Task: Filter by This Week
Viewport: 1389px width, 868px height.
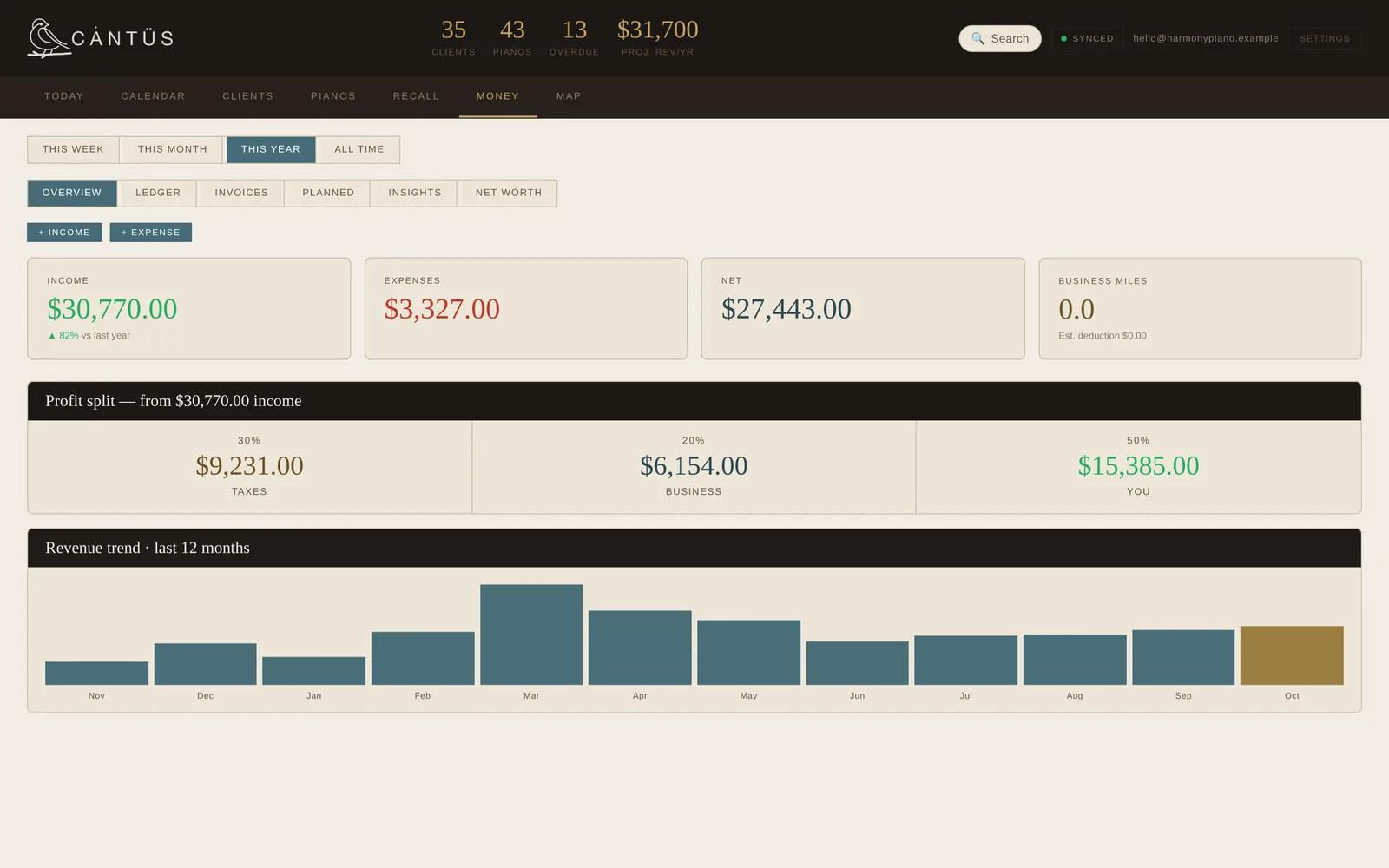Action: point(73,149)
